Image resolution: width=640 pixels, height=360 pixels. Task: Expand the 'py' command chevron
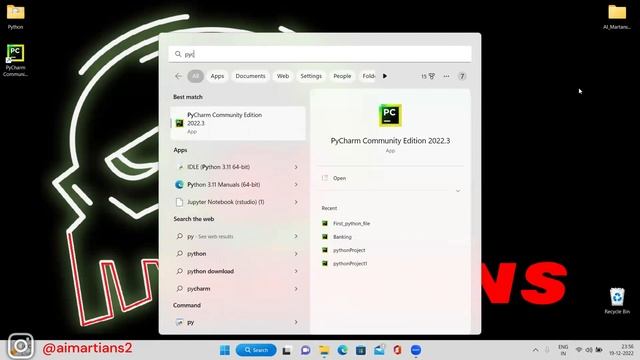pyautogui.click(x=296, y=322)
